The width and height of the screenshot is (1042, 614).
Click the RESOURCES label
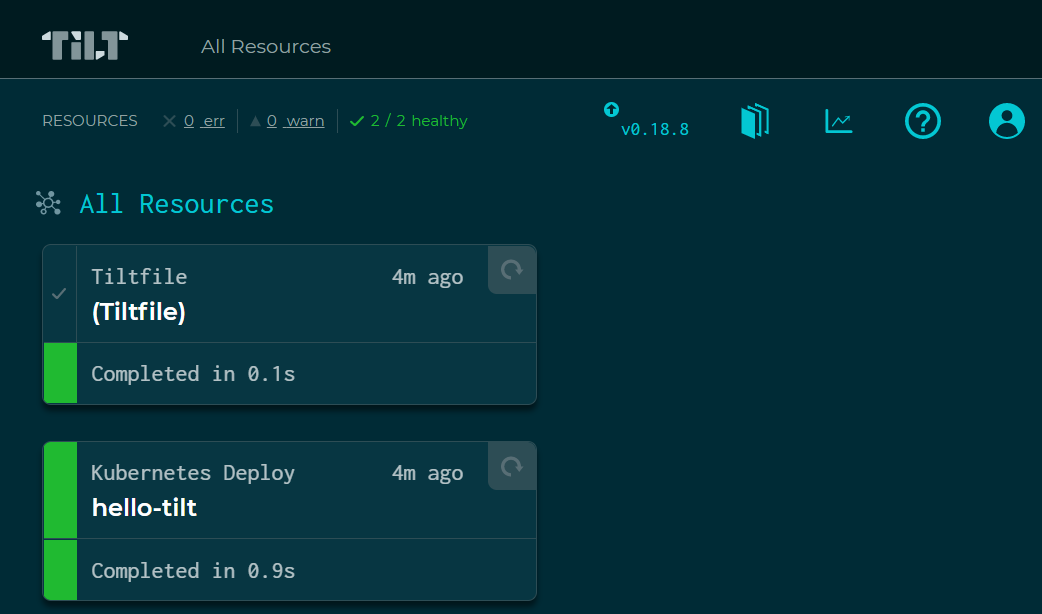[90, 121]
